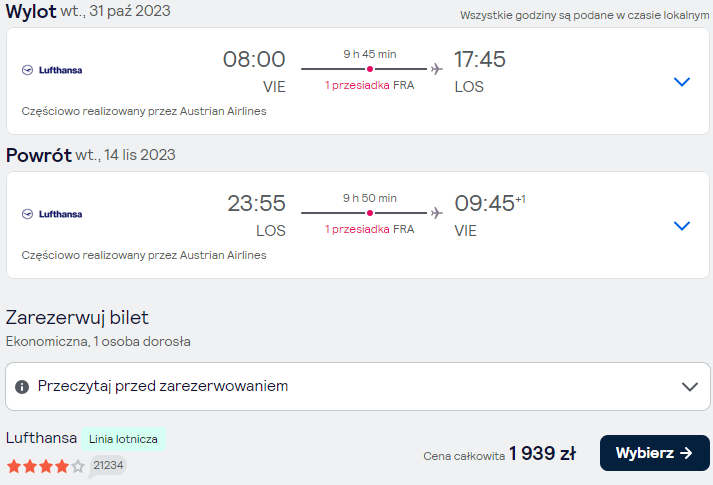Click the Wybierz button
The image size is (713, 485).
coord(654,453)
